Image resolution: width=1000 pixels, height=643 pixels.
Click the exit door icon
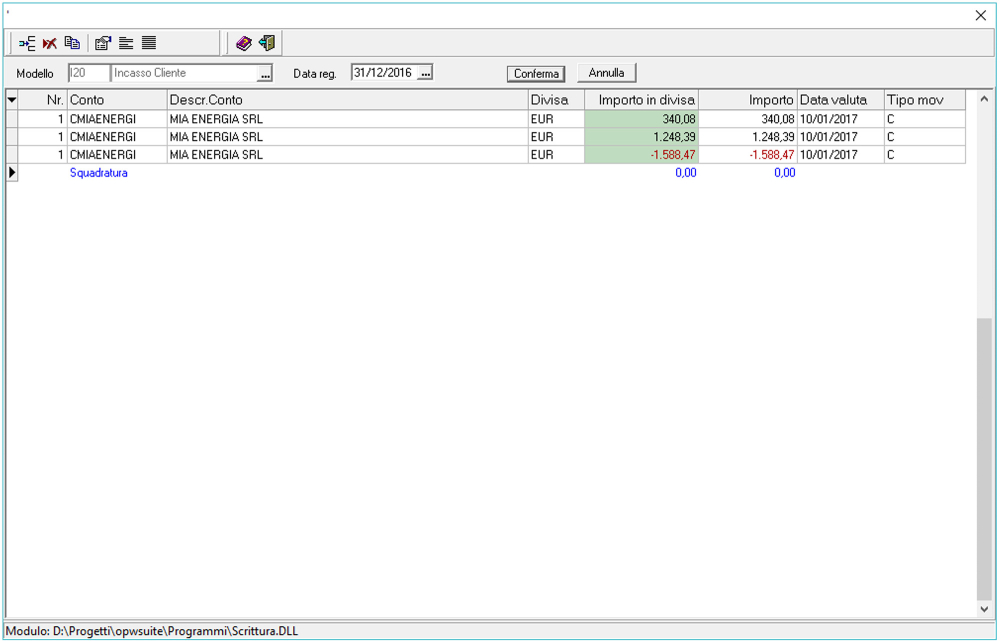coord(267,43)
